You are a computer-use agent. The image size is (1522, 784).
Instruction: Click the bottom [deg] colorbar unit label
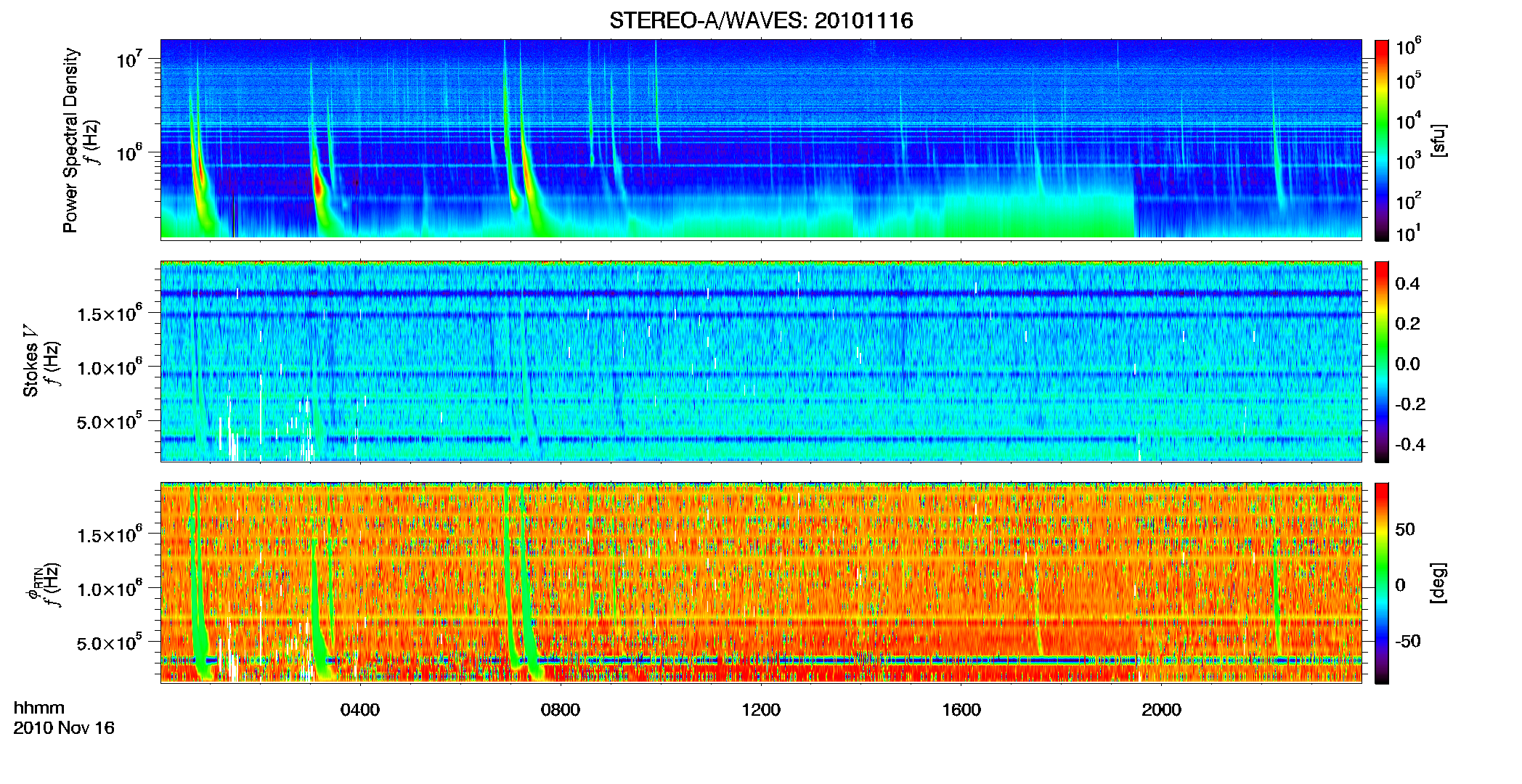coord(1438,583)
